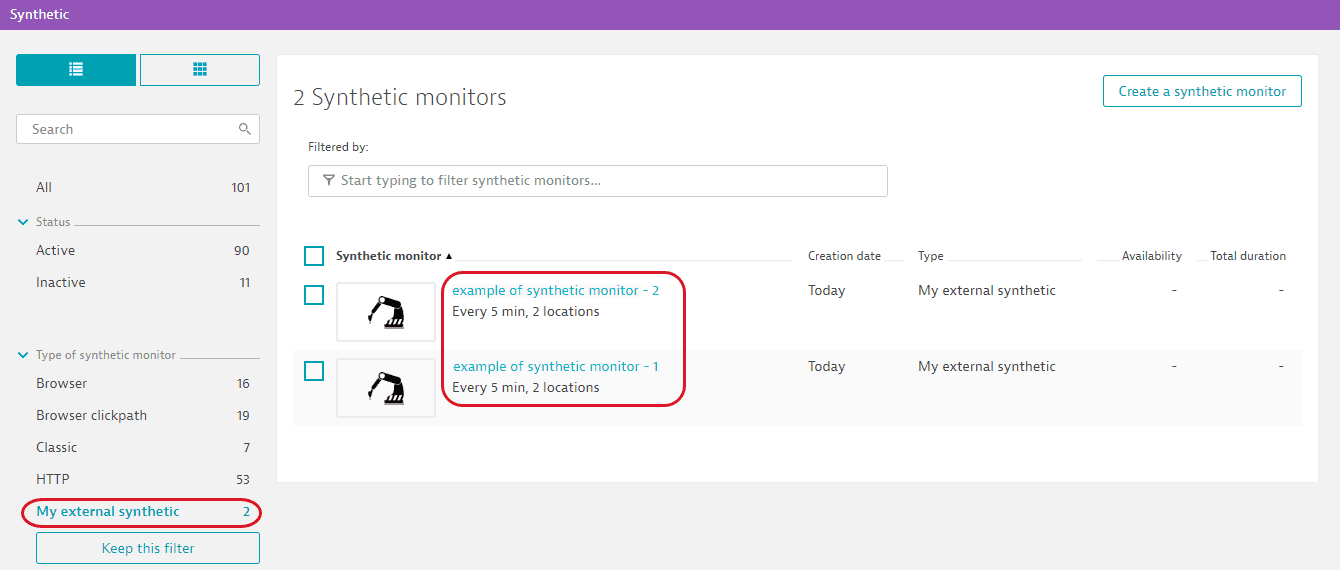Screen dimensions: 1340x570
Task: Collapse the Status filter section
Action: point(23,222)
